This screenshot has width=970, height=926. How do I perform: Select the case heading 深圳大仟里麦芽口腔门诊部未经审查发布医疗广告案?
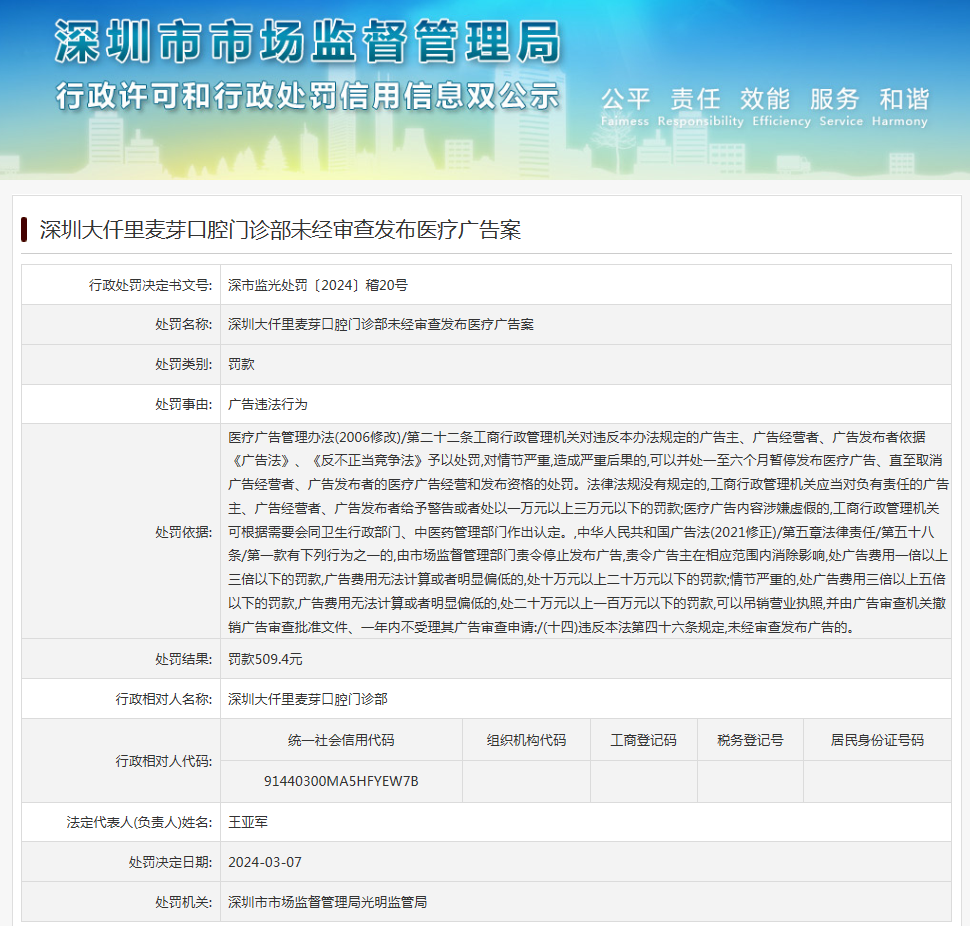point(280,230)
